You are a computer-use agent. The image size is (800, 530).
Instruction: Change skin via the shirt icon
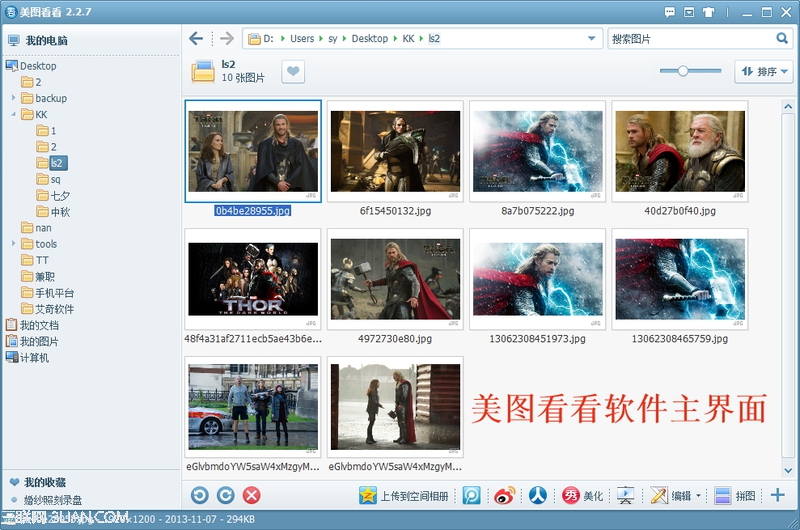pos(708,12)
